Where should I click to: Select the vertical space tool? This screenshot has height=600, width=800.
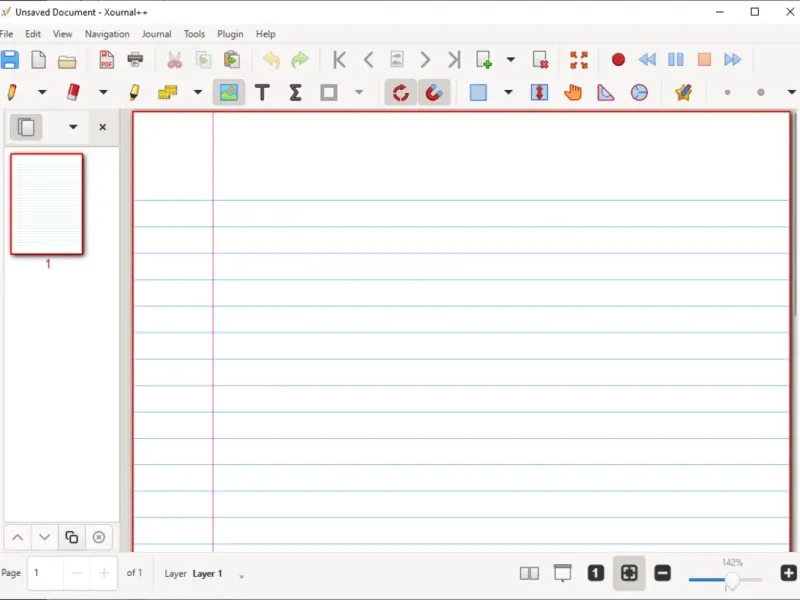[x=539, y=92]
